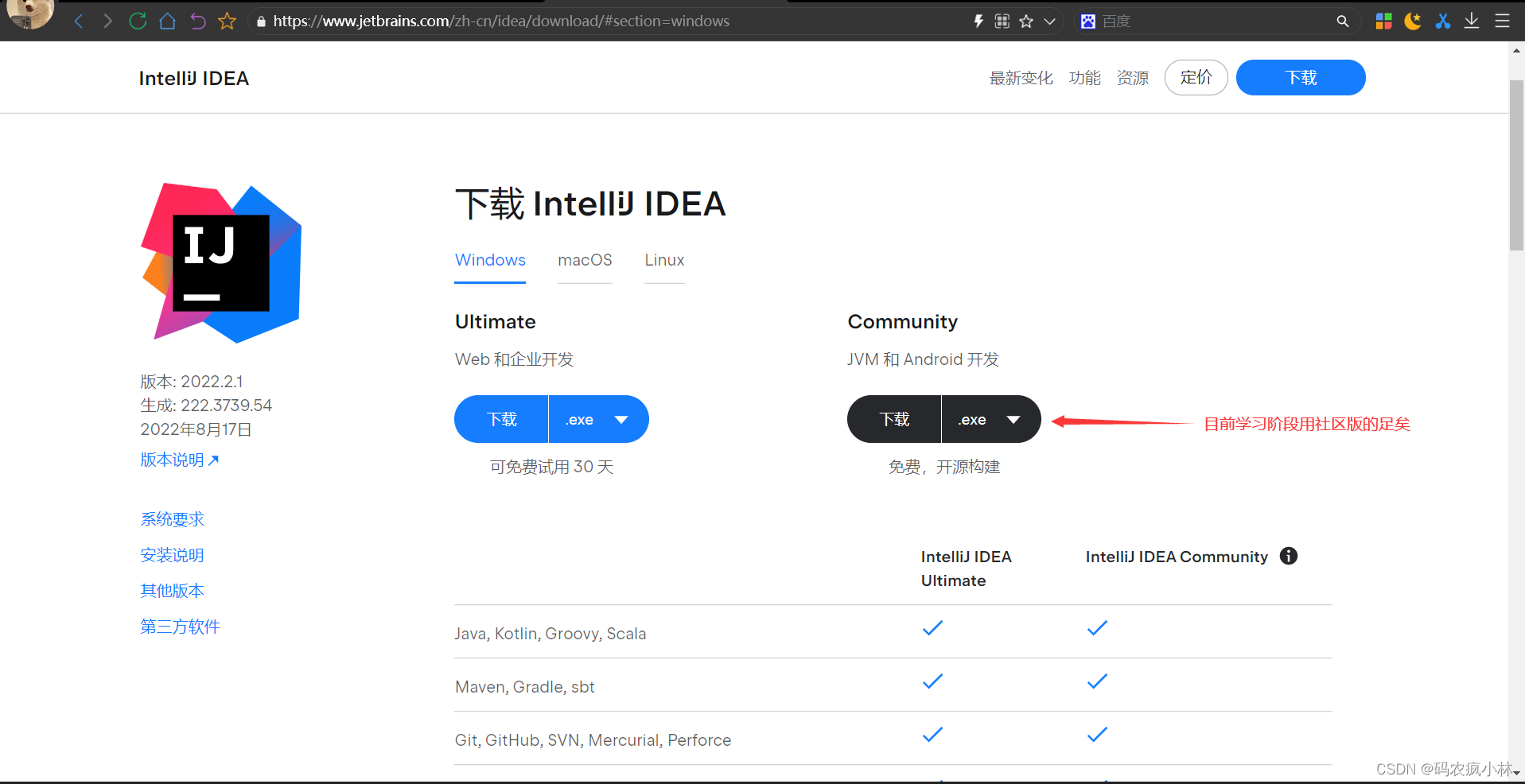Click the 'Java, Kotlin, Groovy, Scala' row text

550,634
